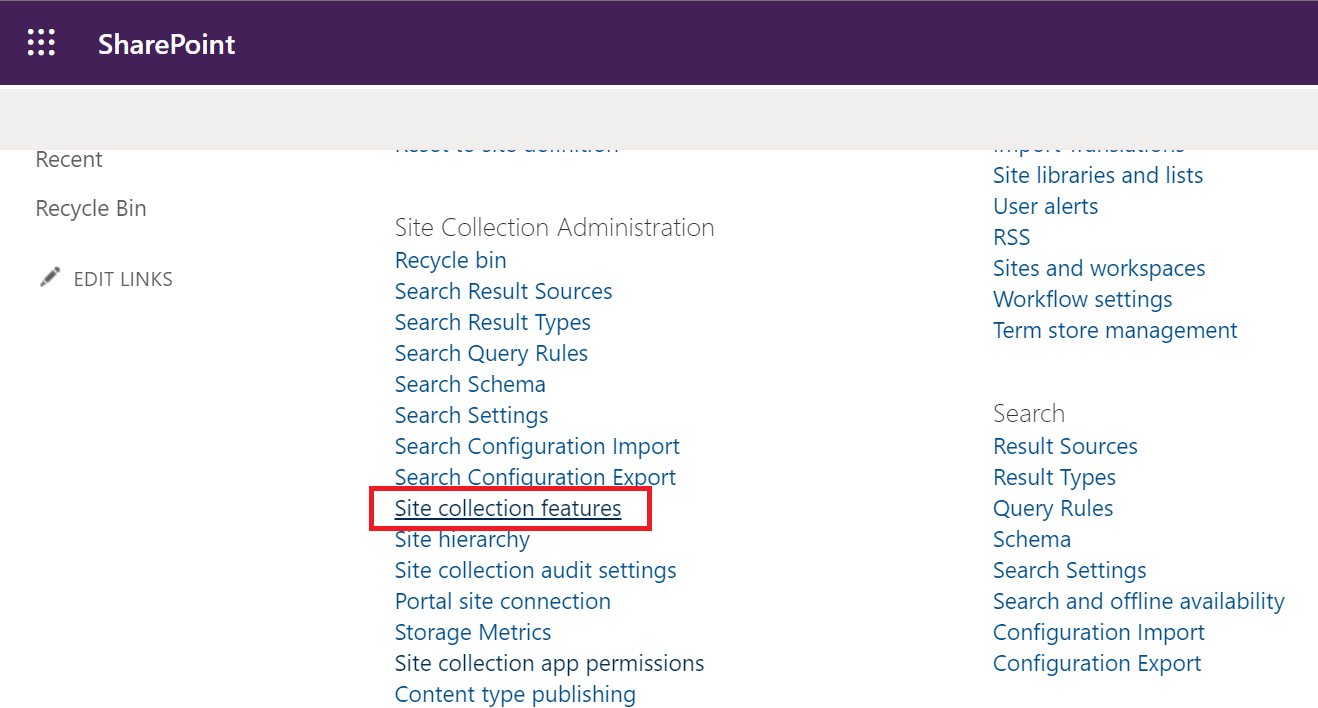The height and width of the screenshot is (708, 1318).
Task: Open Site collection app permissions
Action: pos(549,663)
